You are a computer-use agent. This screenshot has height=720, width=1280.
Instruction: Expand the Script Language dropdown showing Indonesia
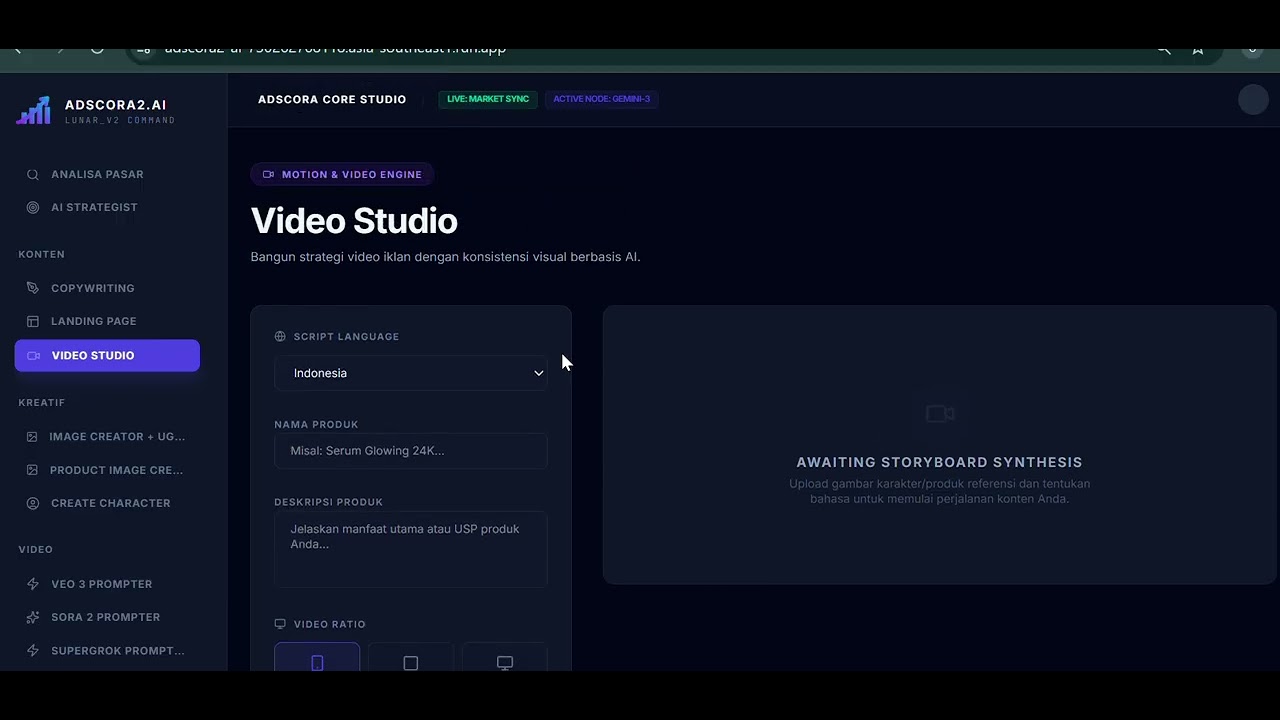tap(411, 373)
